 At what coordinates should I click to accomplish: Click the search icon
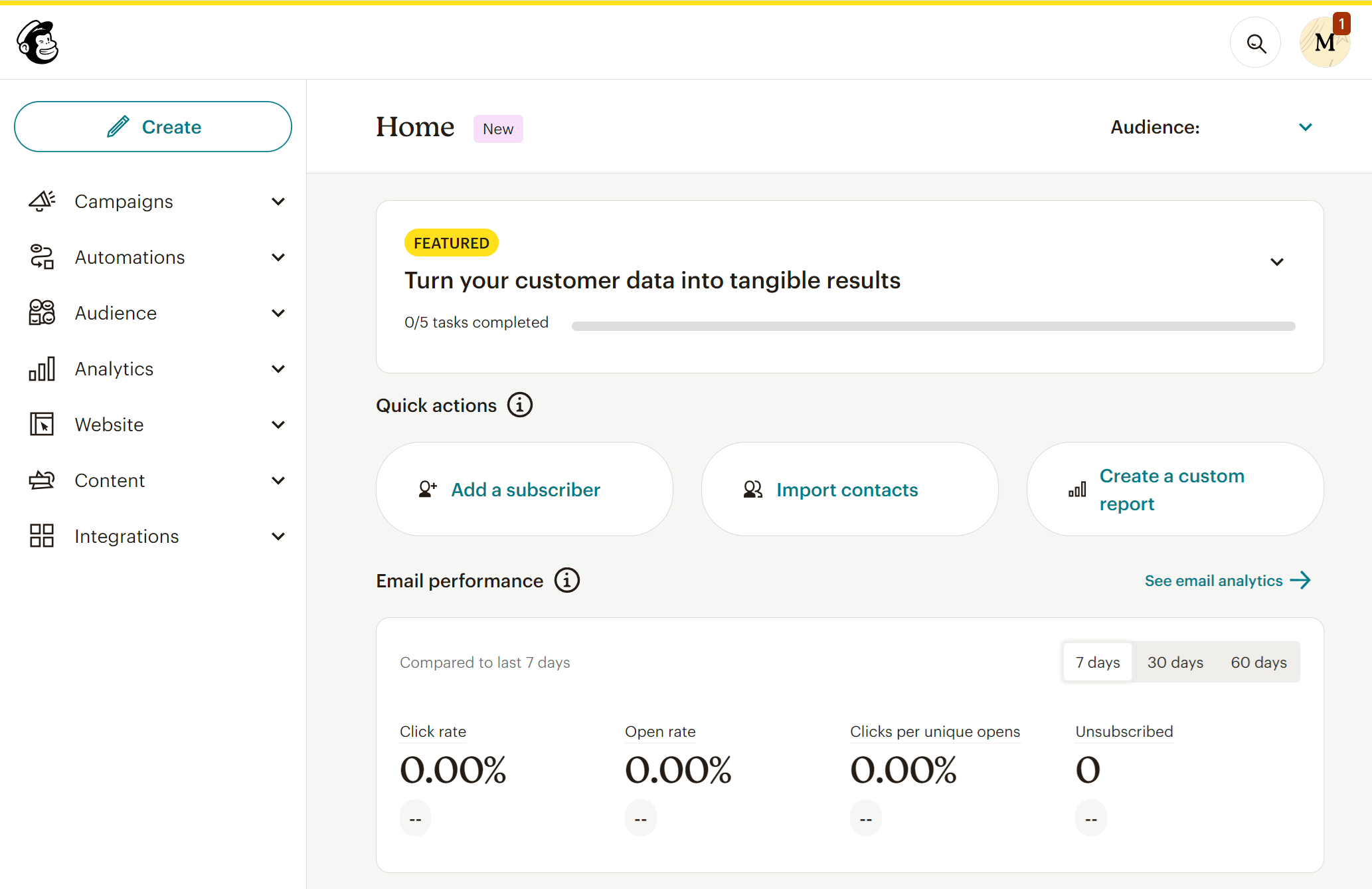tap(1258, 43)
